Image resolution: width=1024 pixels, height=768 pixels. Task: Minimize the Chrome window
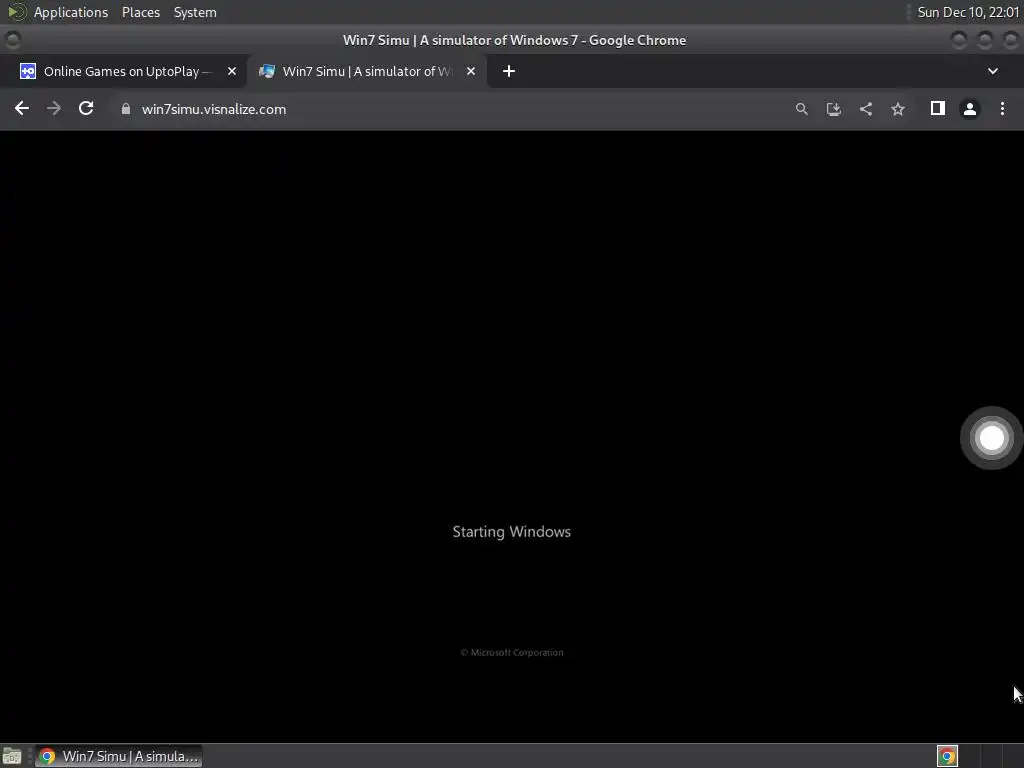pyautogui.click(x=959, y=40)
